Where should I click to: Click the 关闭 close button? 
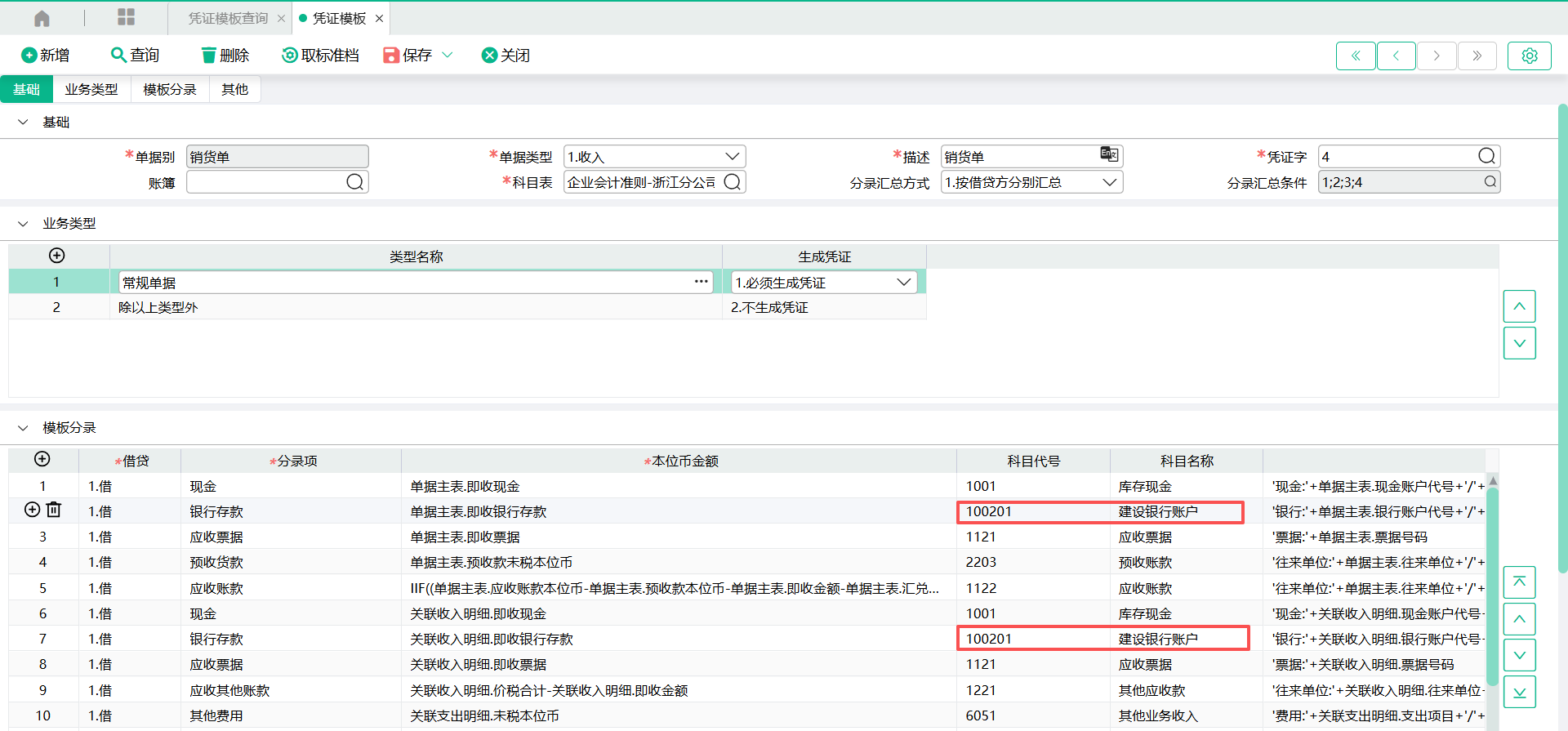(x=506, y=55)
